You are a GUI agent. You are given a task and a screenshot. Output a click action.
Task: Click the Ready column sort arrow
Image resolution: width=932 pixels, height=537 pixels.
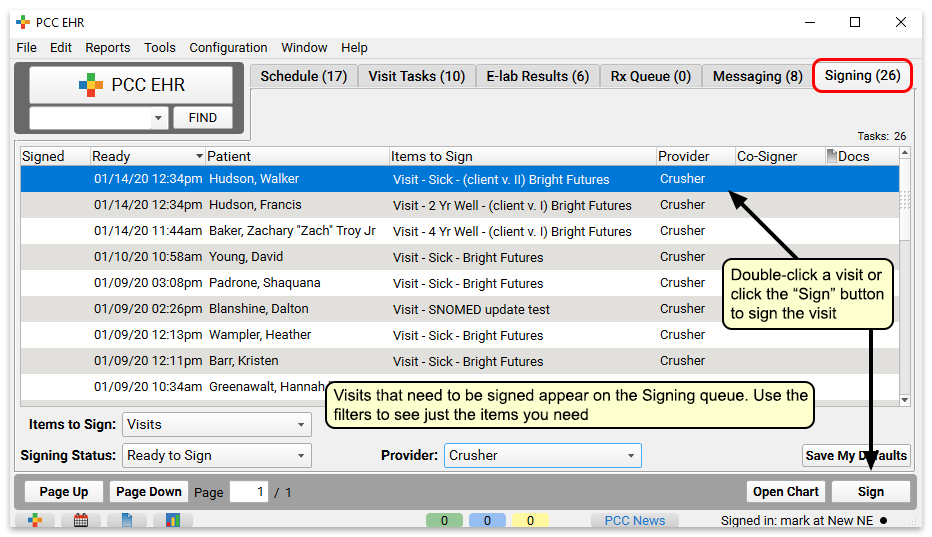[199, 156]
